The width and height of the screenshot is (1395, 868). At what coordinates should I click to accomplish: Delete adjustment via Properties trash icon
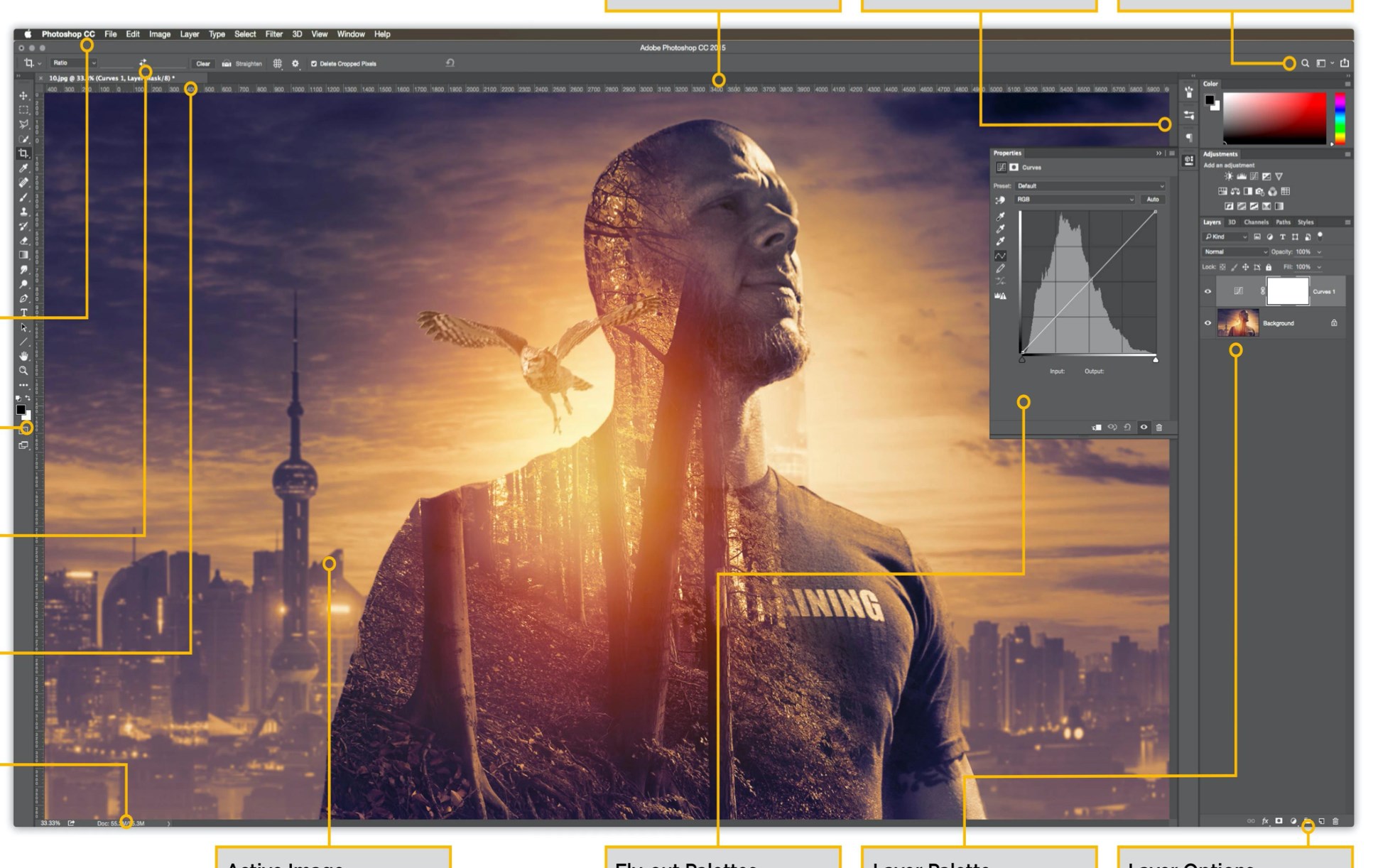pos(1159,428)
